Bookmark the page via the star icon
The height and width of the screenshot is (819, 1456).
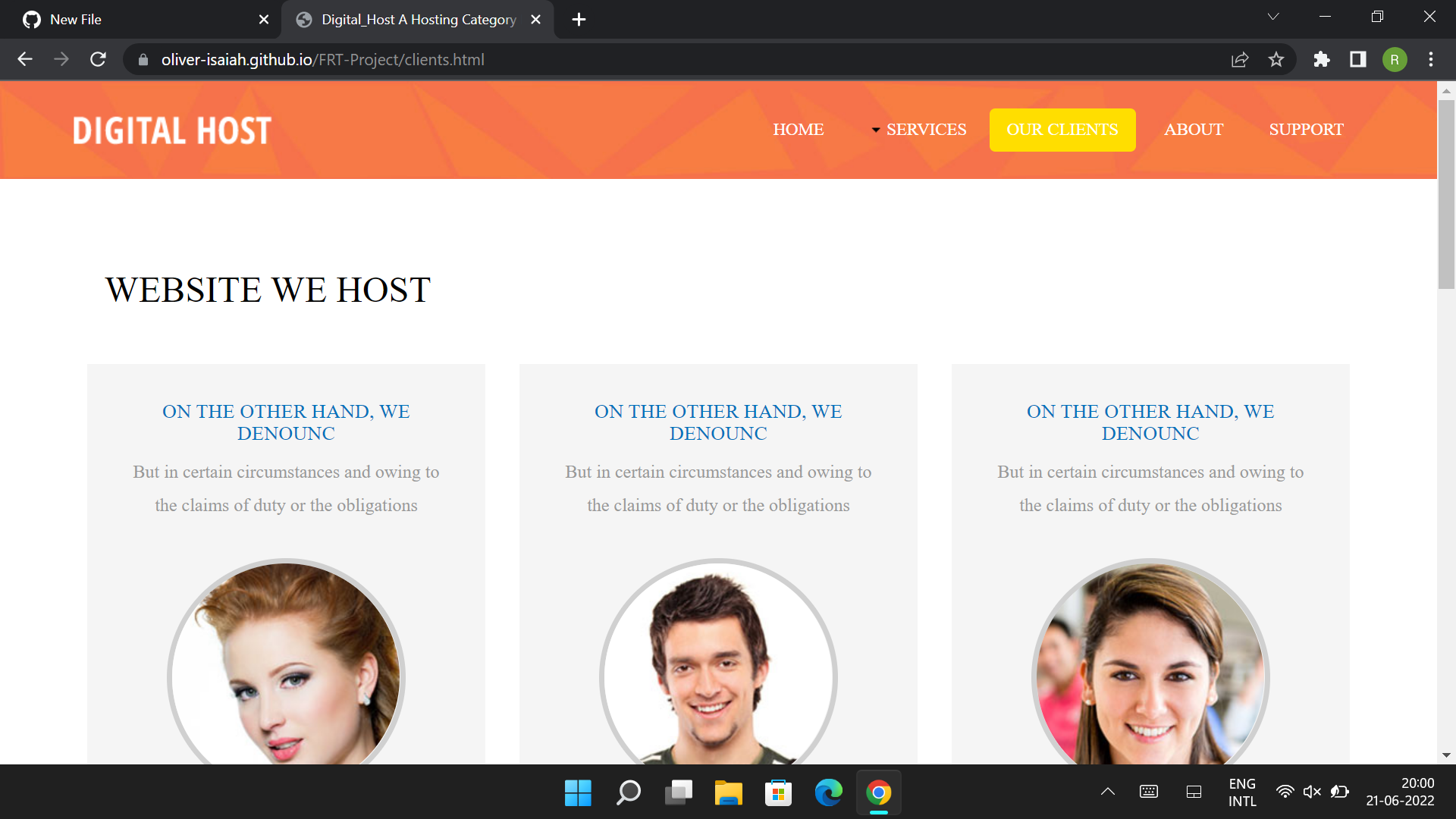tap(1276, 59)
